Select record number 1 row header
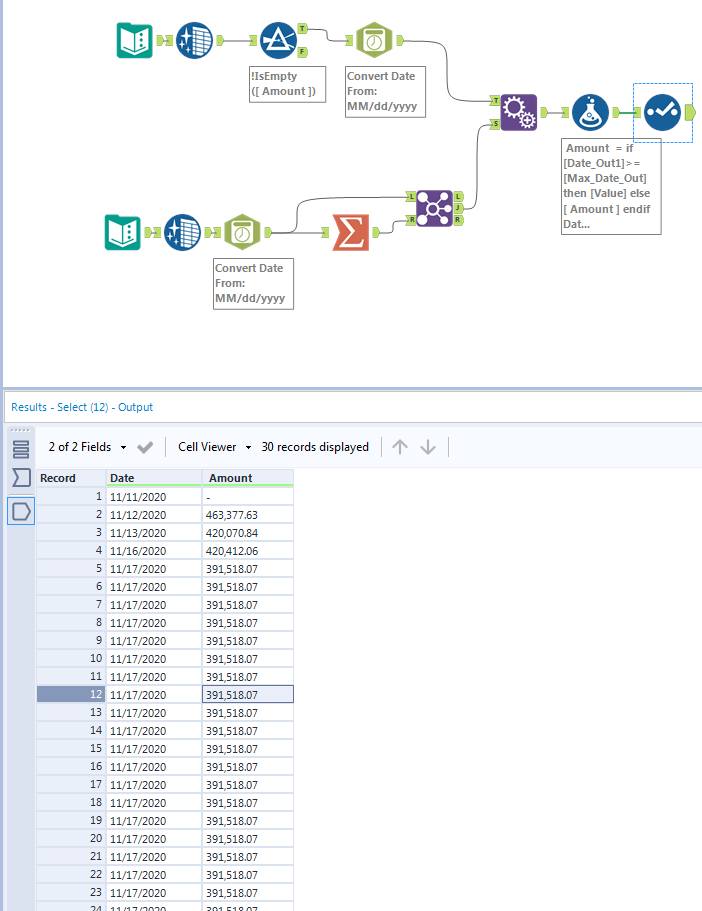702x911 pixels. [71, 497]
